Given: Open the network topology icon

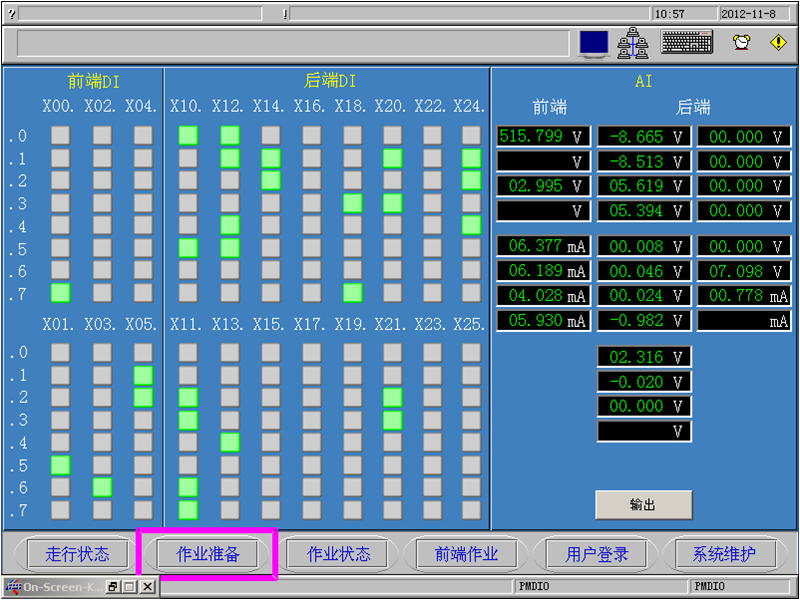Looking at the screenshot, I should click(x=633, y=43).
